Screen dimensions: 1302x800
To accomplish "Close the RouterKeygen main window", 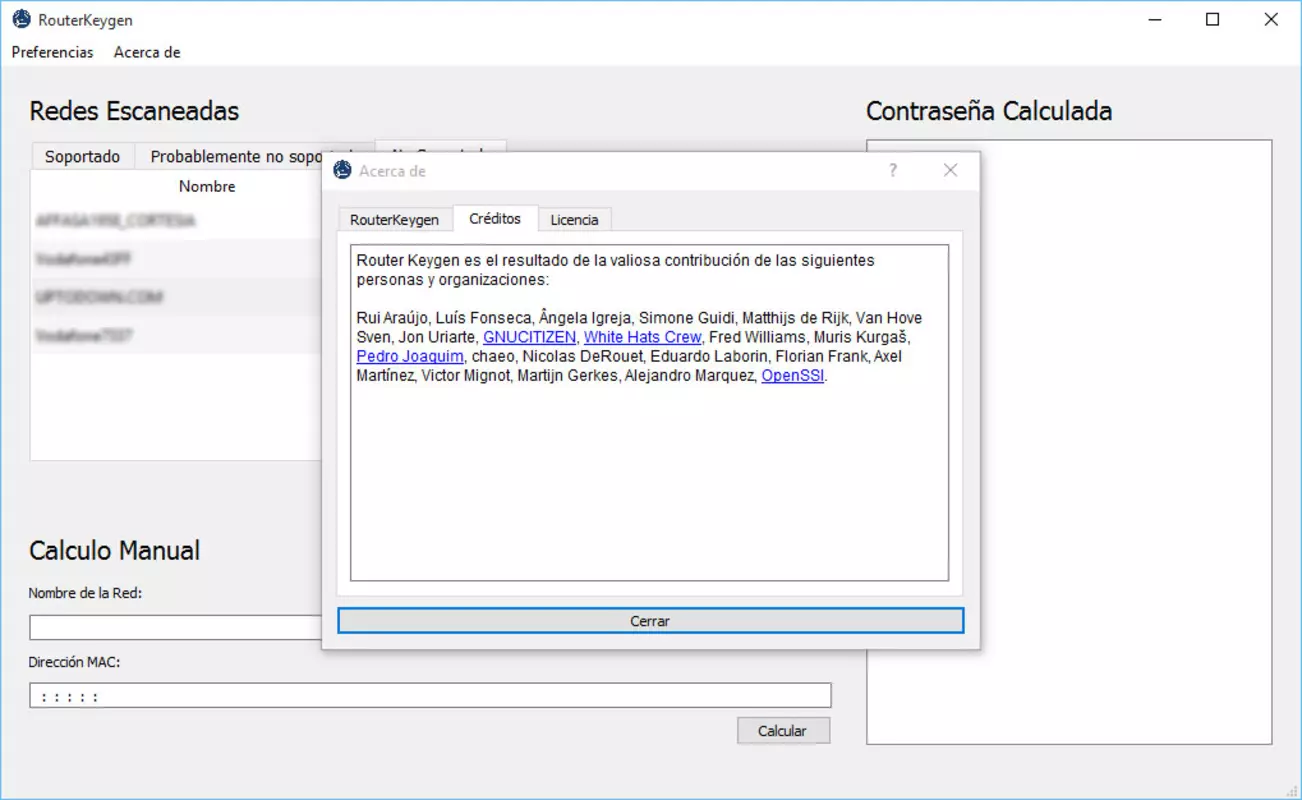I will 1271,19.
